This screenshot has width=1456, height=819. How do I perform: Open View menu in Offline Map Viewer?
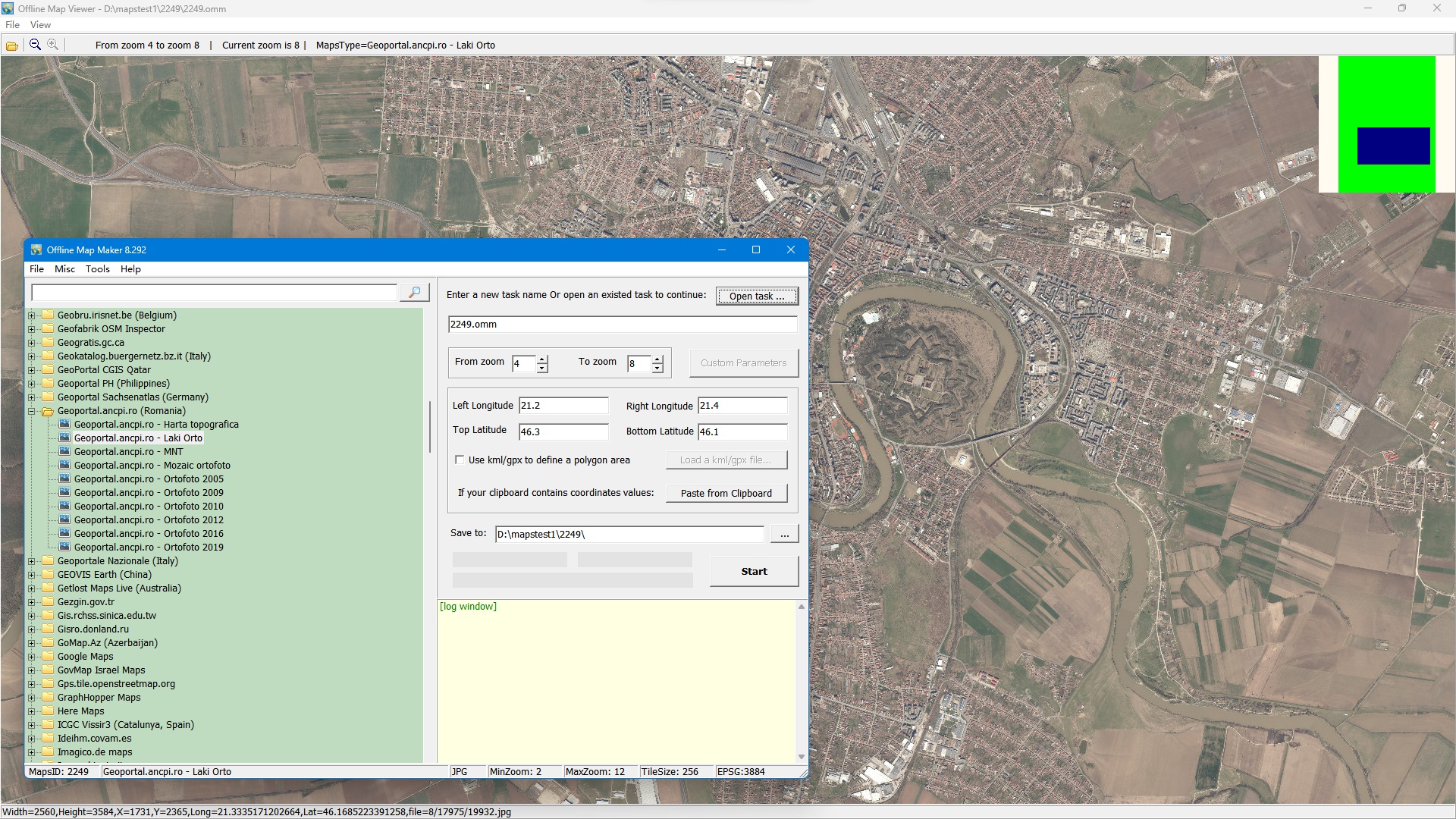pyautogui.click(x=40, y=25)
